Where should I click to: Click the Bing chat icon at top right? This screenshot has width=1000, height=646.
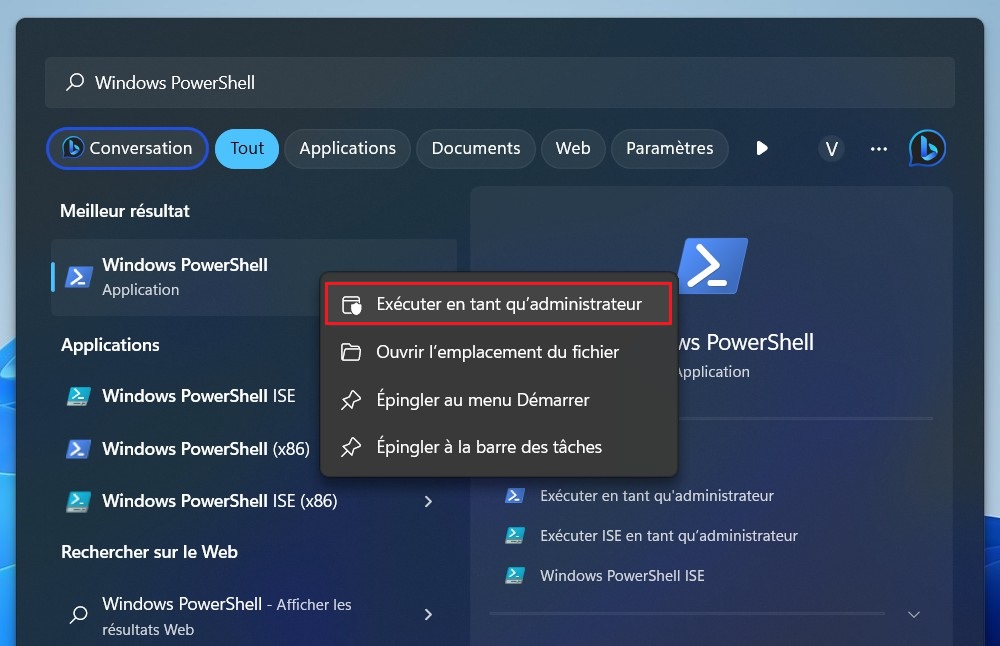click(927, 149)
